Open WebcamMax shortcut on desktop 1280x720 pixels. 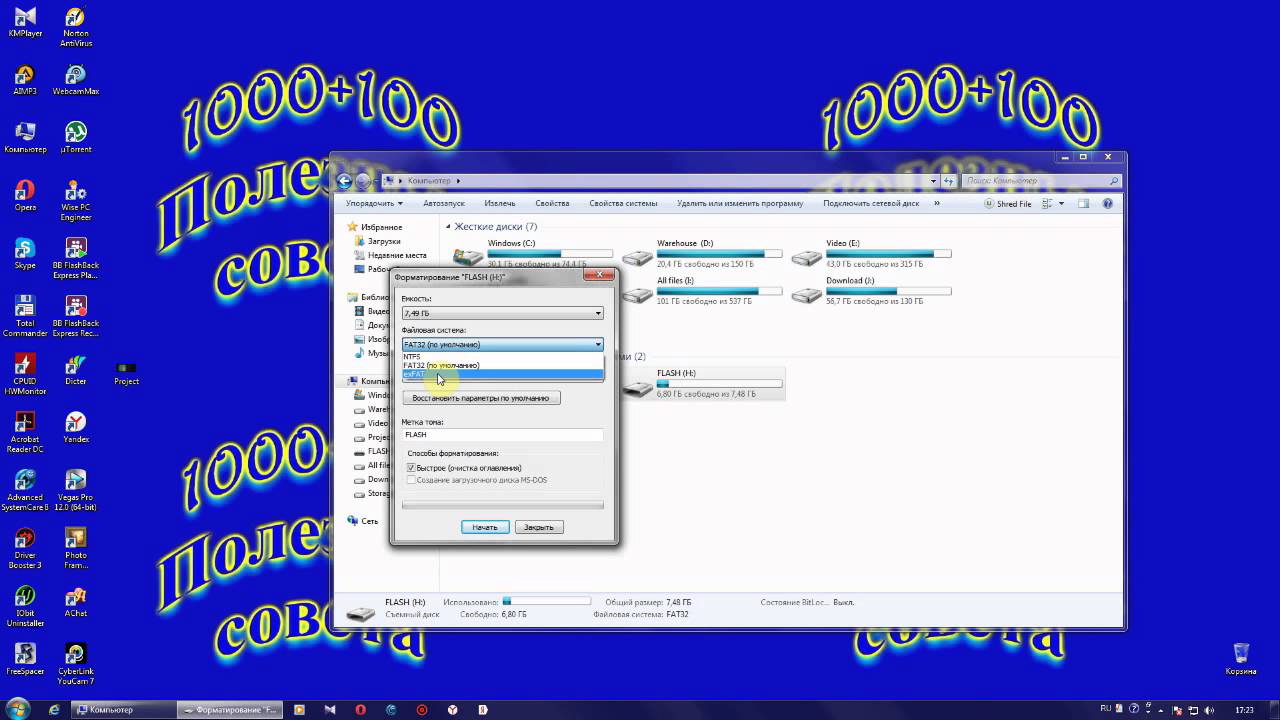pos(76,81)
